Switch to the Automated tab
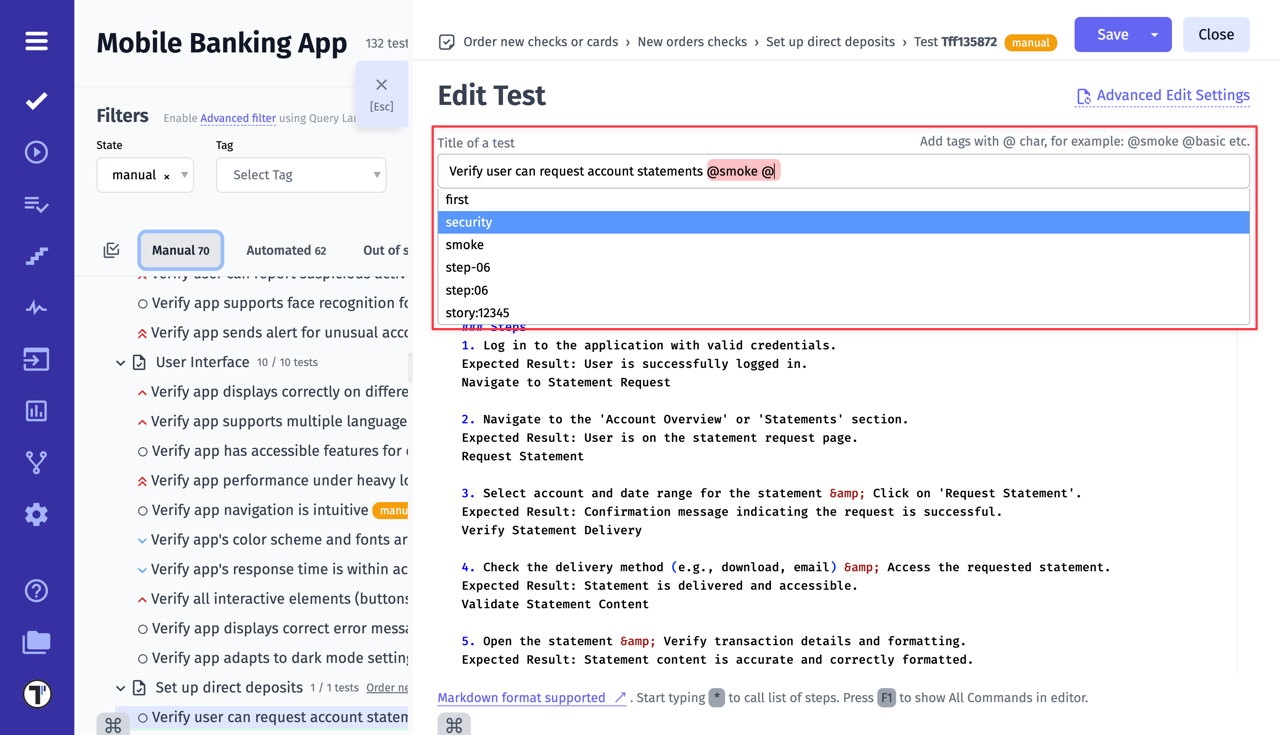The height and width of the screenshot is (735, 1280). (286, 250)
